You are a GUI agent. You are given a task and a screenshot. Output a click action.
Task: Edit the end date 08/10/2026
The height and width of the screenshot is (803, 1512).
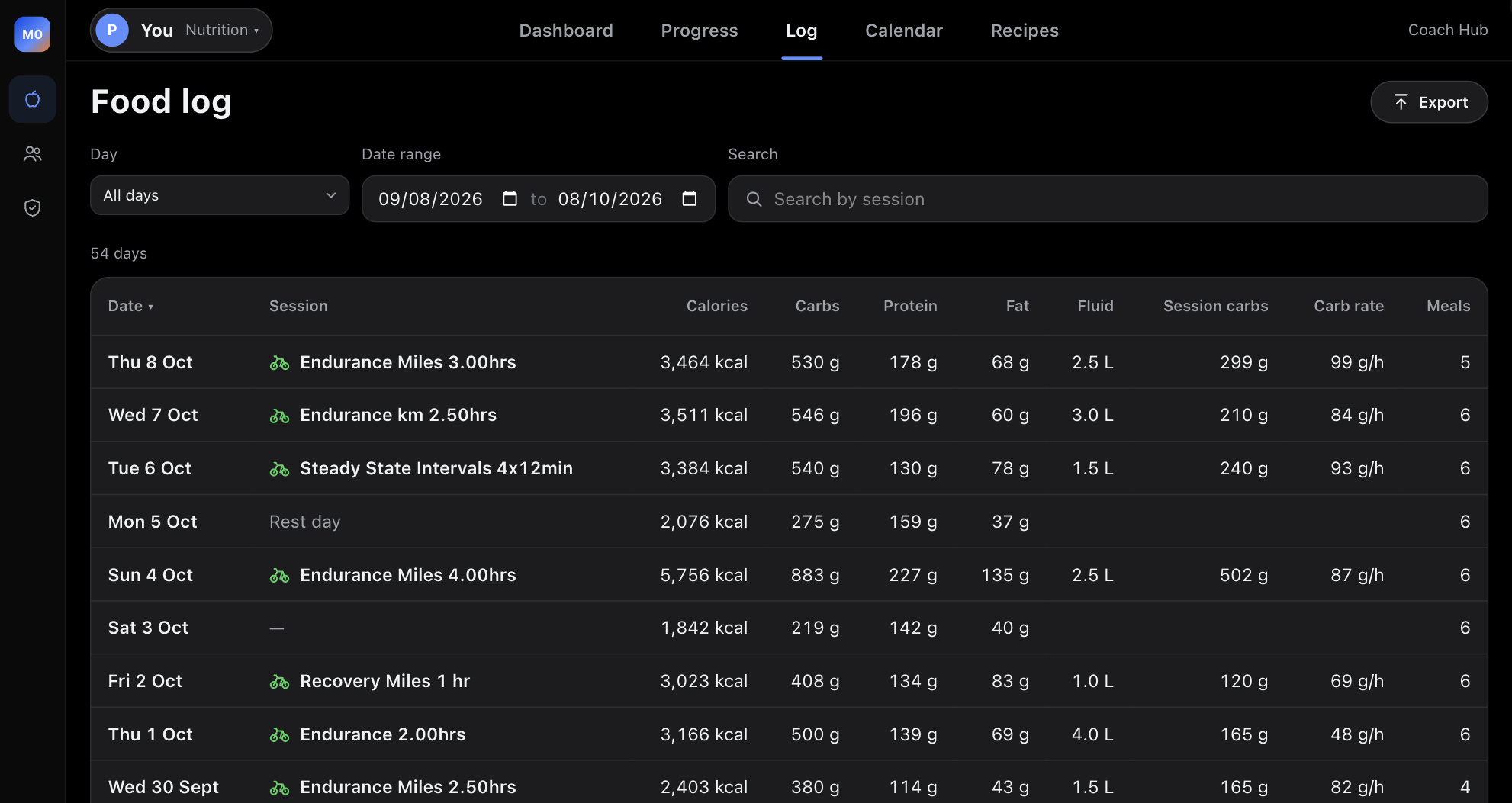click(x=610, y=199)
